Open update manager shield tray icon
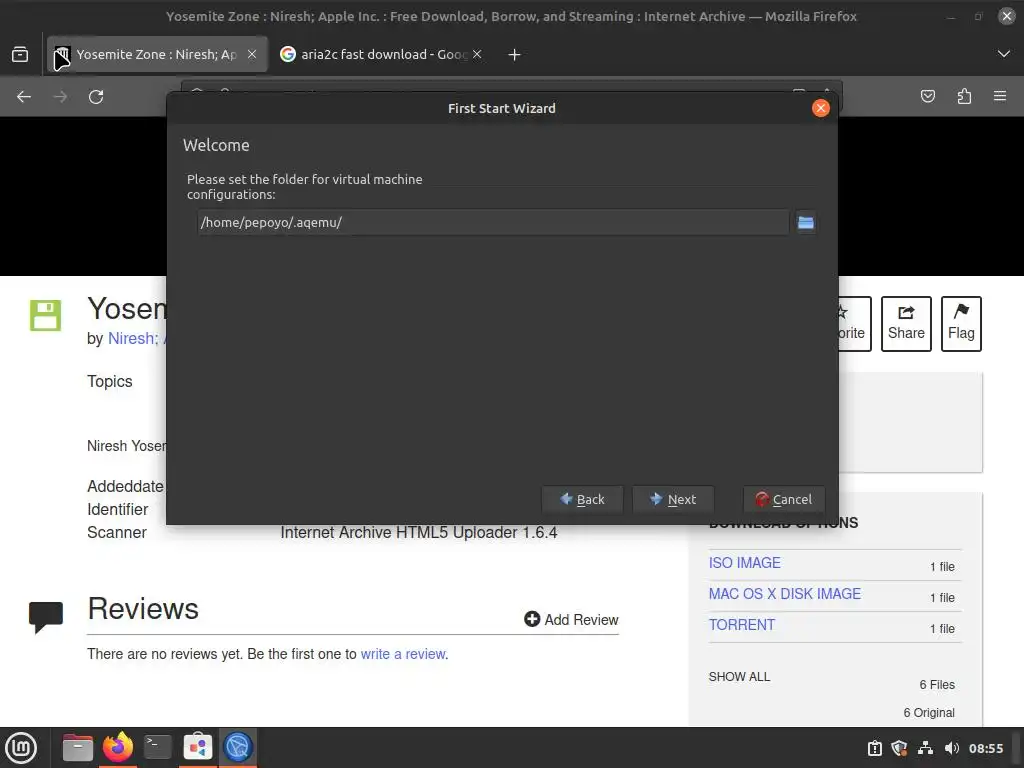 click(x=899, y=748)
